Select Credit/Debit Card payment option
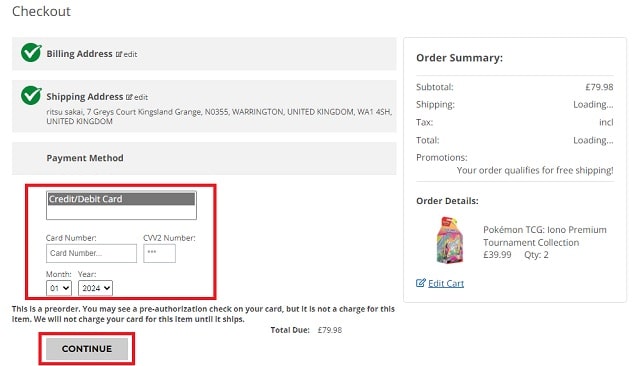This screenshot has width=640, height=366. (121, 199)
